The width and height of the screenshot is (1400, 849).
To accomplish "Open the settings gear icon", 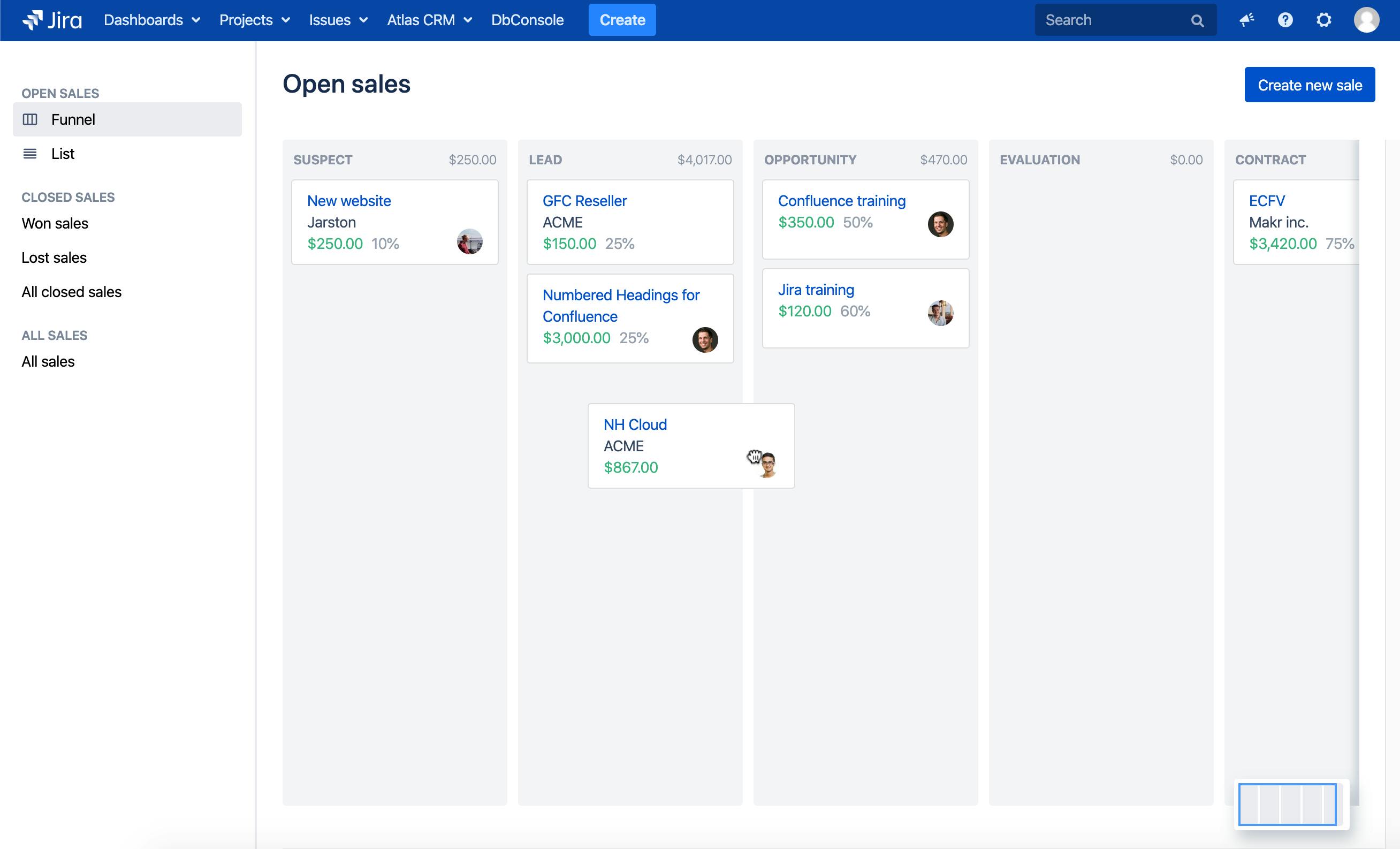I will click(1324, 20).
